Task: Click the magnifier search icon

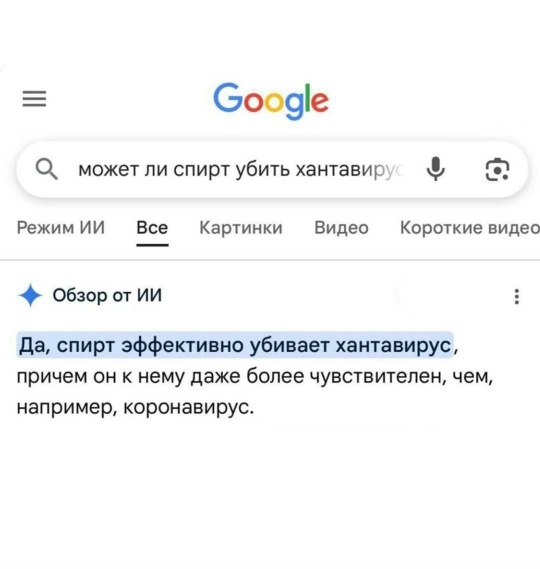Action: pyautogui.click(x=46, y=169)
